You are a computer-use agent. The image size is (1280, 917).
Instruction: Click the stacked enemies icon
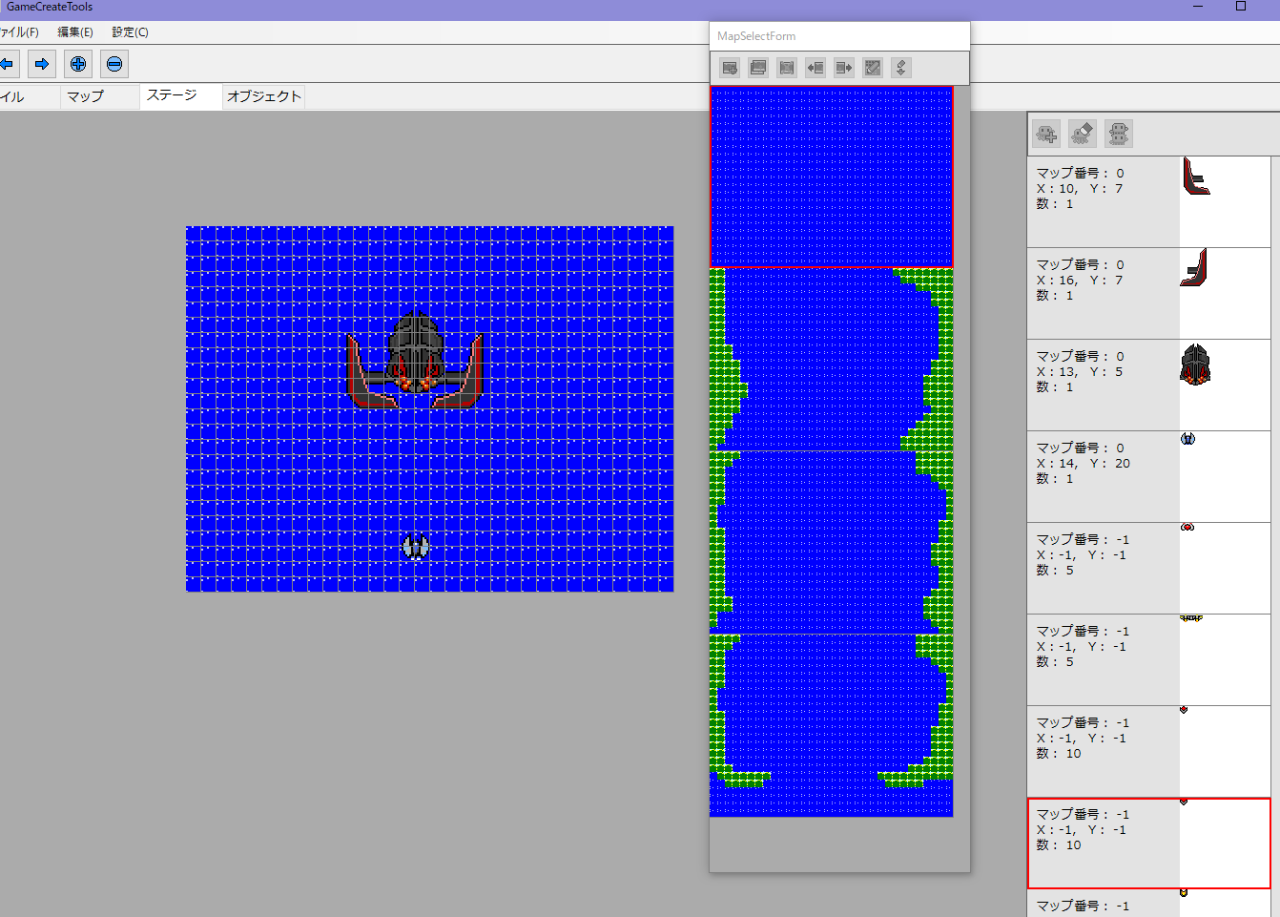(1118, 133)
